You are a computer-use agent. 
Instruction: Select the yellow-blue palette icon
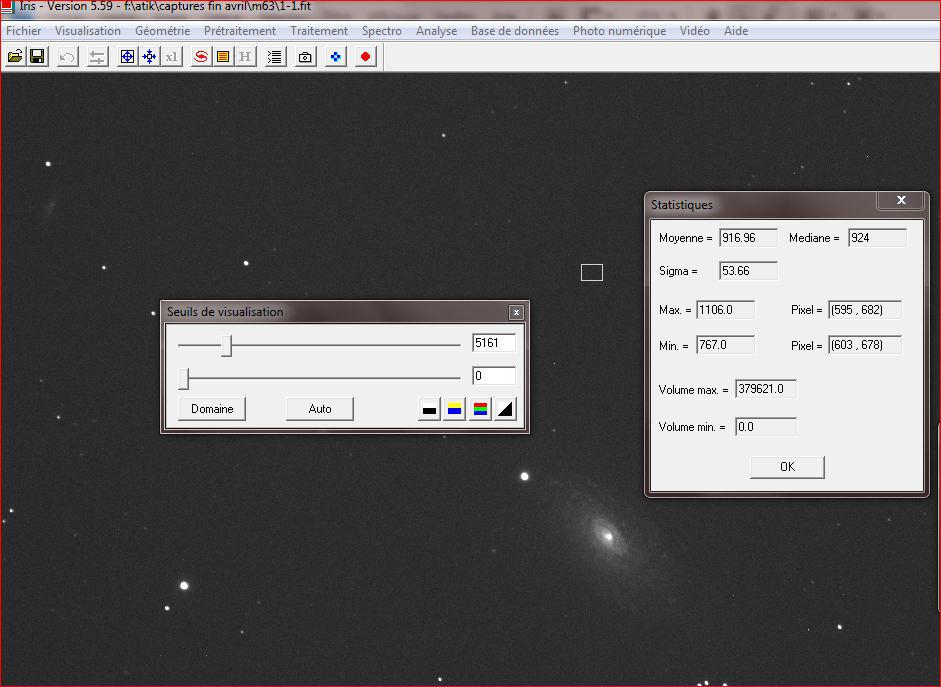pyautogui.click(x=454, y=410)
